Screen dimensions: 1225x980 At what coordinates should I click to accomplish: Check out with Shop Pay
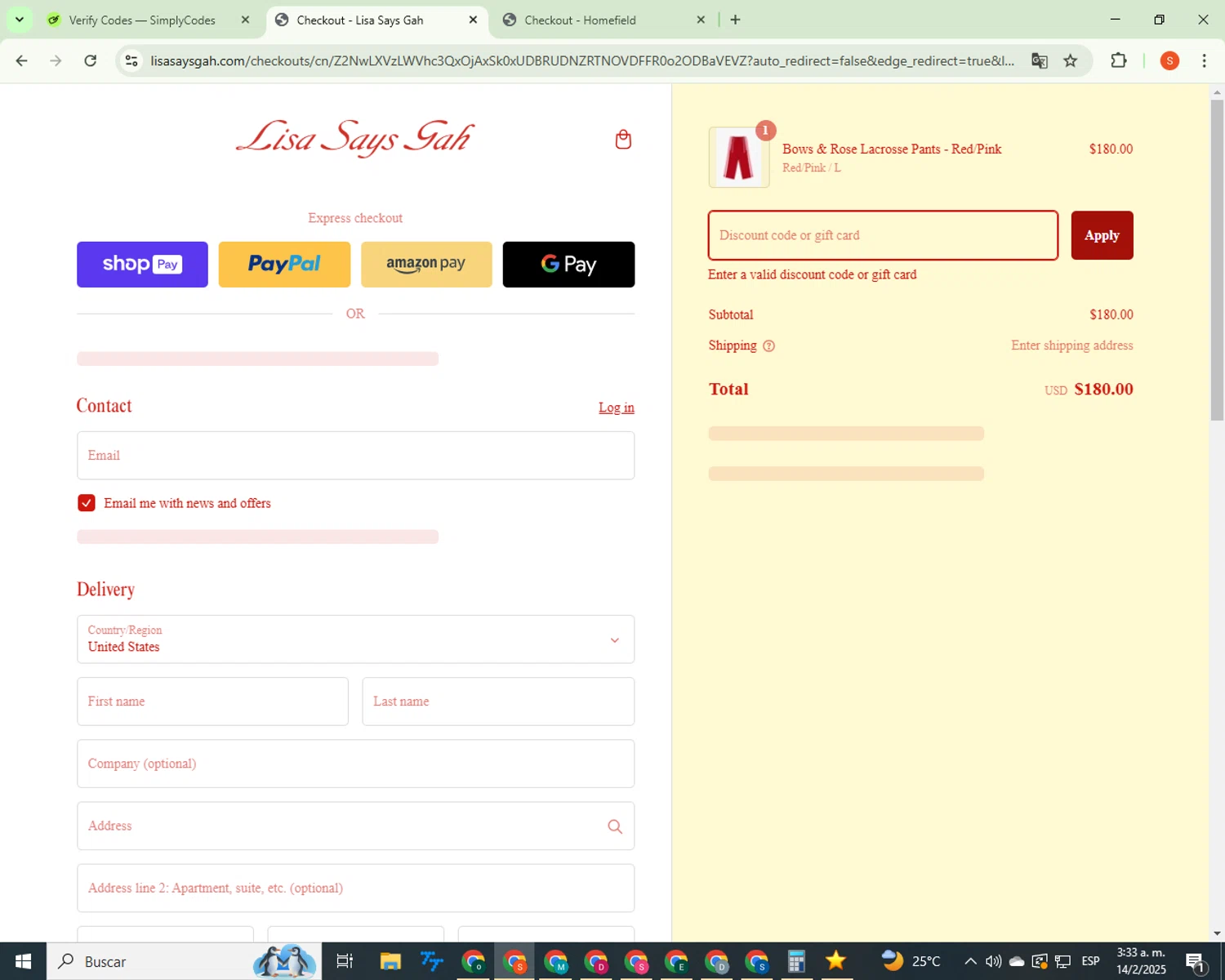142,265
